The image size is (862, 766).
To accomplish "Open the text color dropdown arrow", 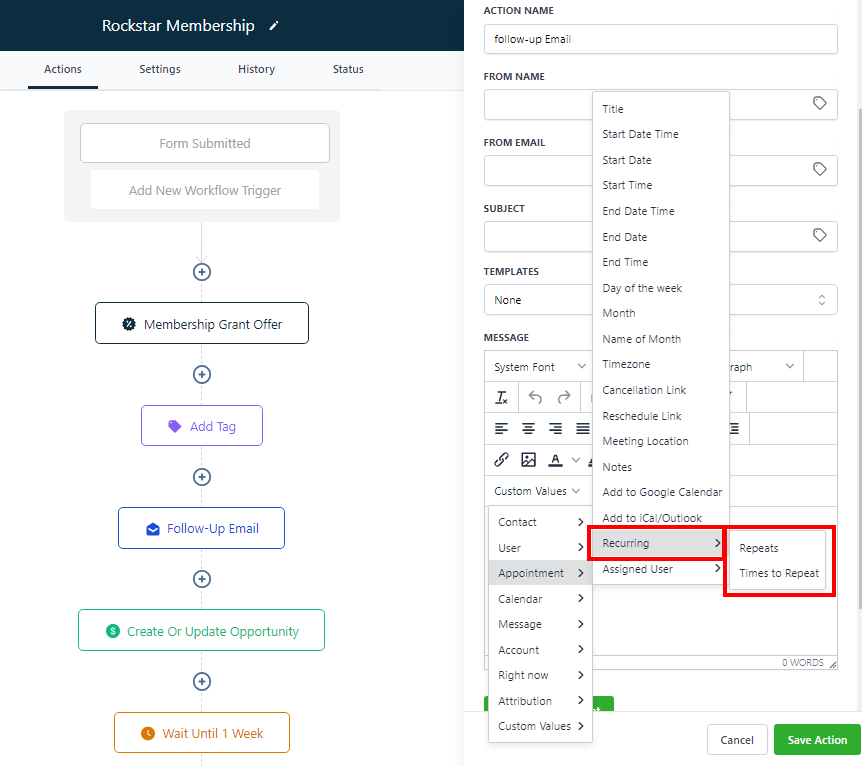I will [x=576, y=460].
